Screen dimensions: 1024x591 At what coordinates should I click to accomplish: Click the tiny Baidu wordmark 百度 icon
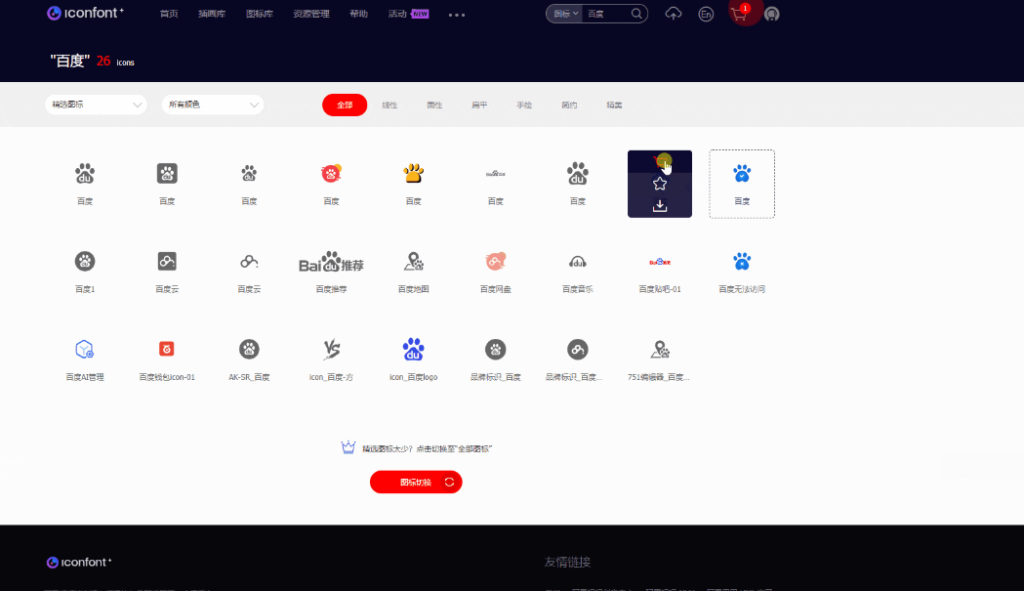(496, 174)
